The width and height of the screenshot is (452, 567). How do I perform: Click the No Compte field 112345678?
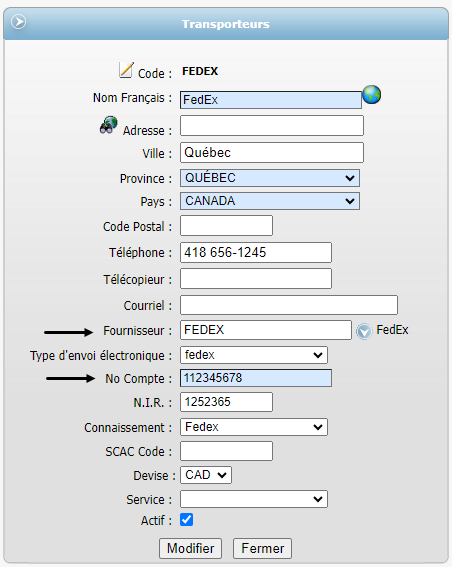(x=256, y=378)
